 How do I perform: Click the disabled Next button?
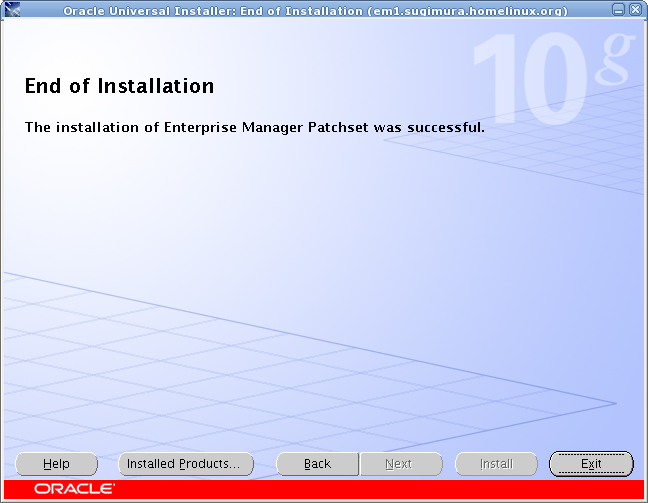pyautogui.click(x=401, y=464)
